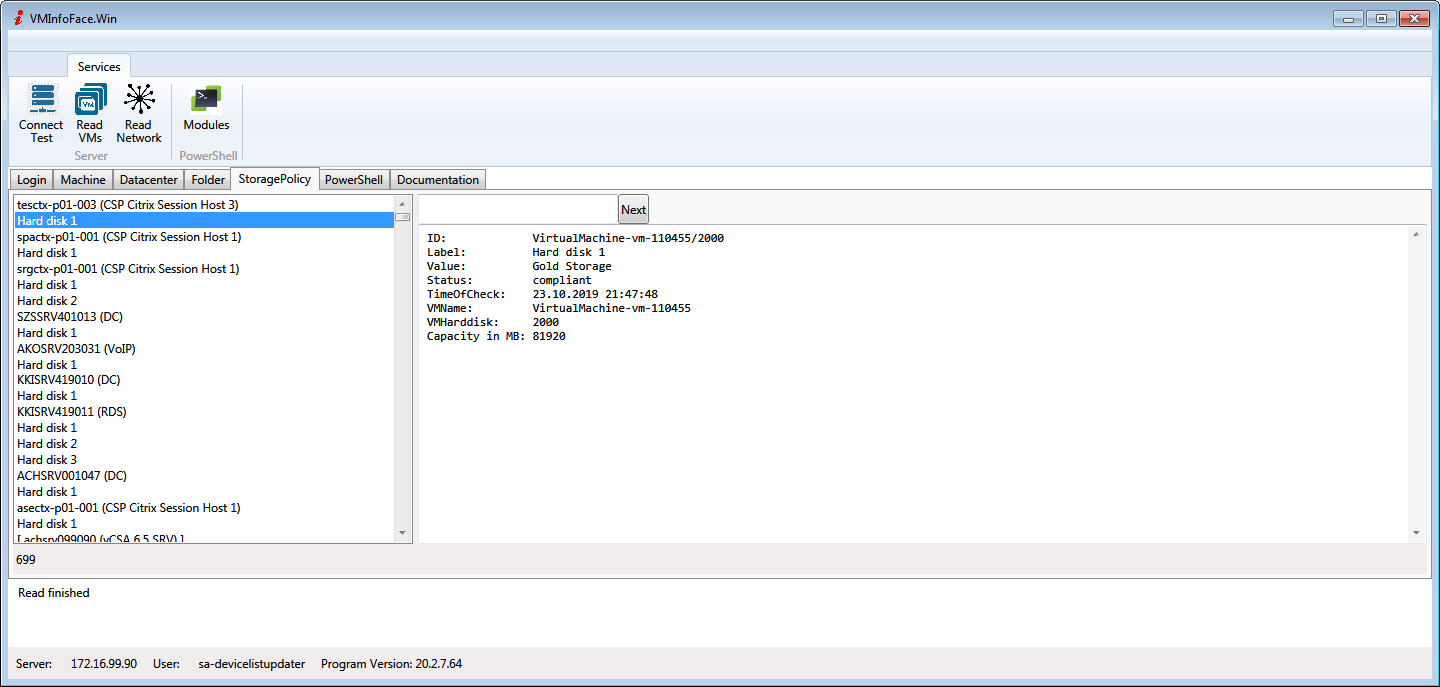
Task: Open the Datacenter tab
Action: click(x=148, y=180)
